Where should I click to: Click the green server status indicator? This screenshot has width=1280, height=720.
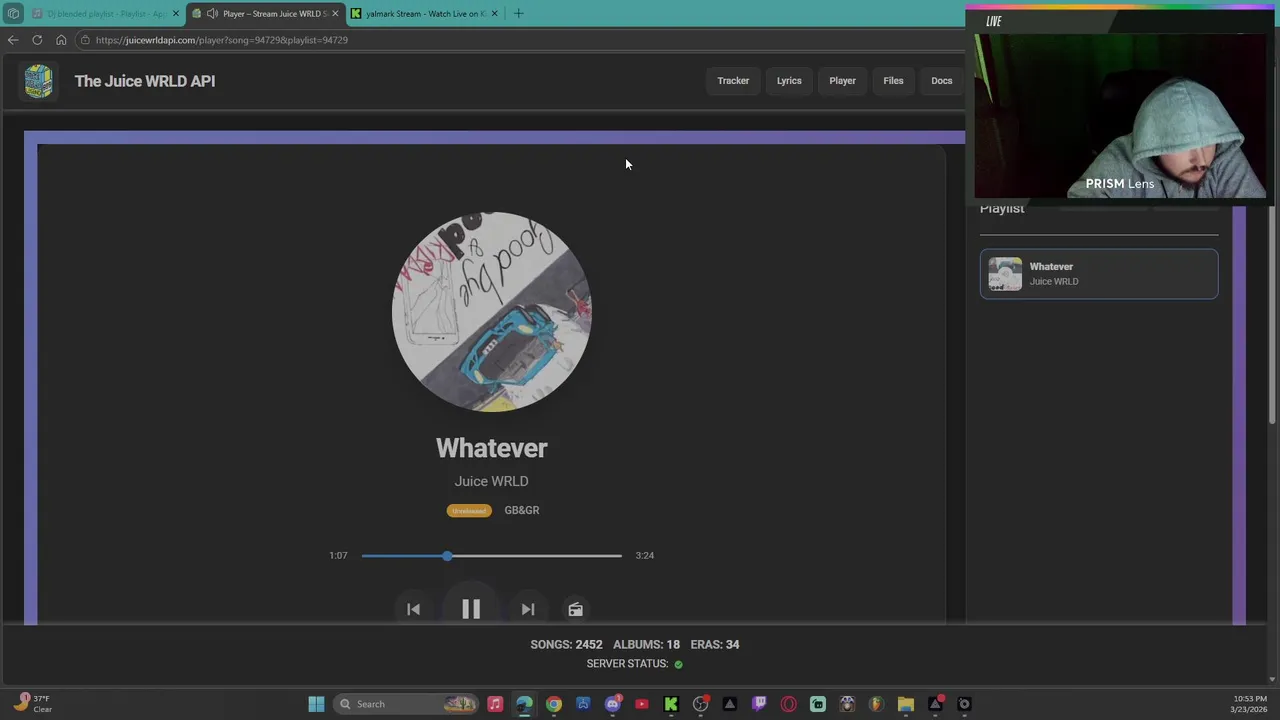[678, 664]
